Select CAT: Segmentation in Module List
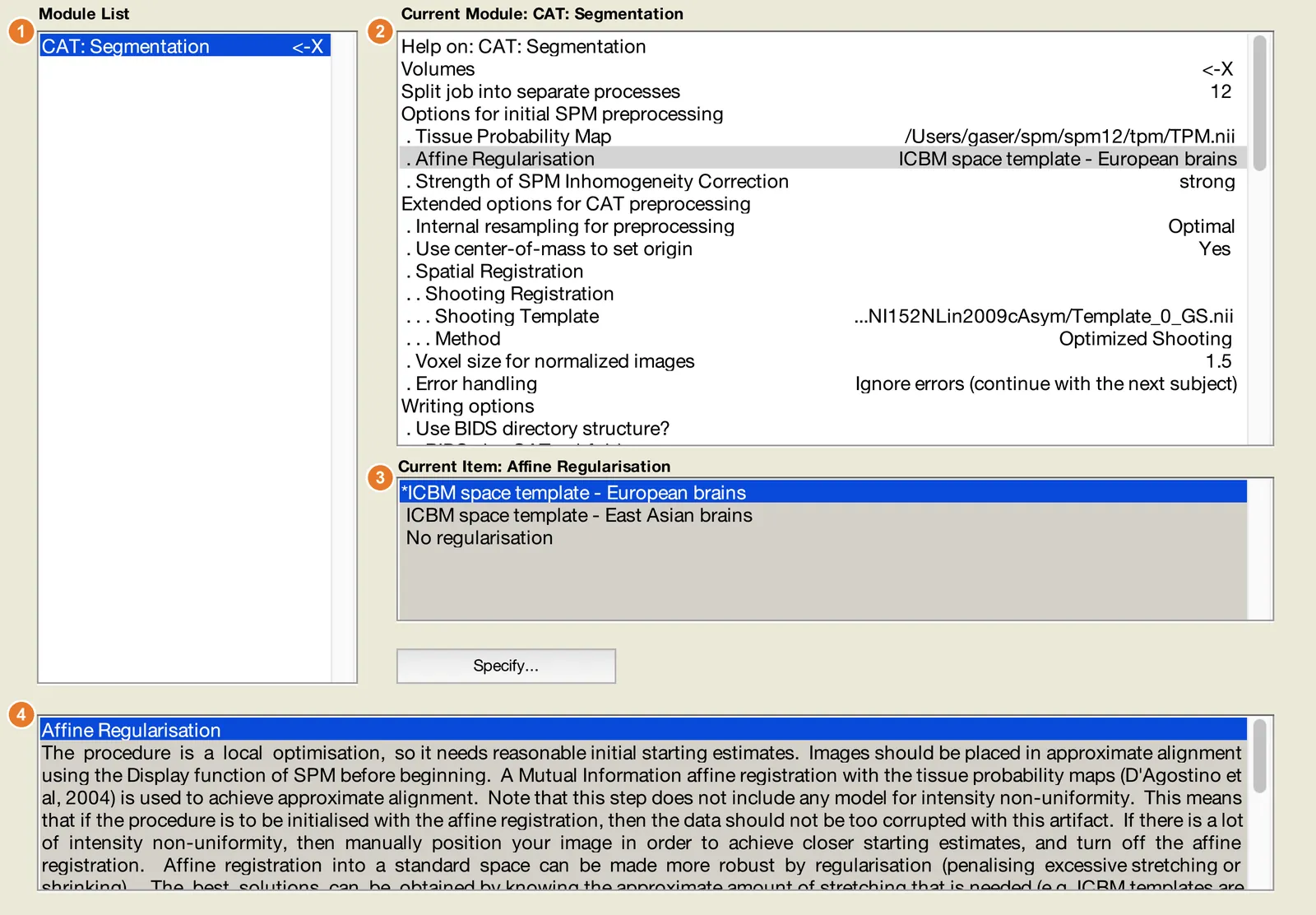This screenshot has height=915, width=1316. [185, 46]
